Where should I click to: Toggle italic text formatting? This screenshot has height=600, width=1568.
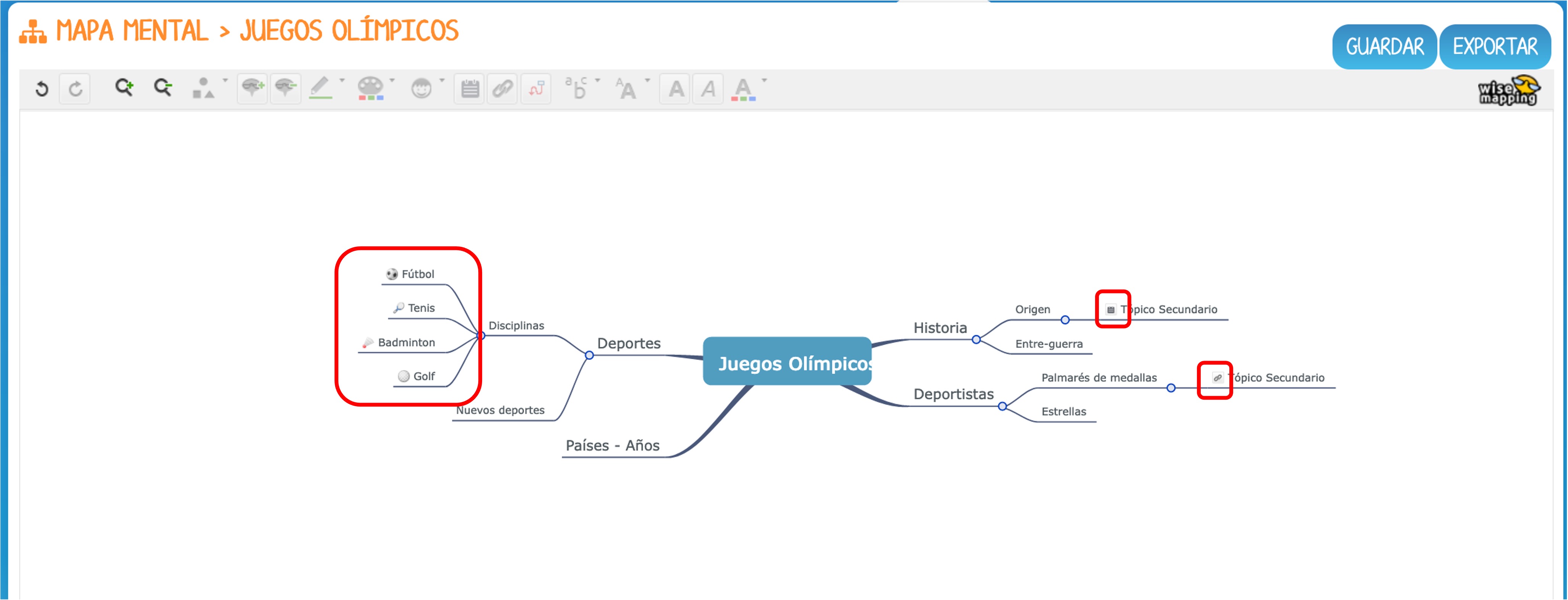[708, 89]
